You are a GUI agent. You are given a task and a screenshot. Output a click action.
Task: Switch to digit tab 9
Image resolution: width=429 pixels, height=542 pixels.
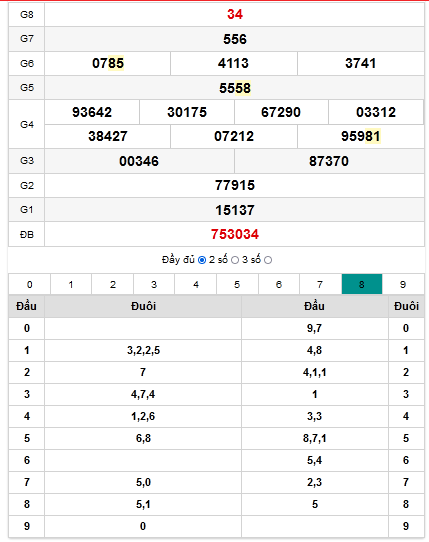403,284
